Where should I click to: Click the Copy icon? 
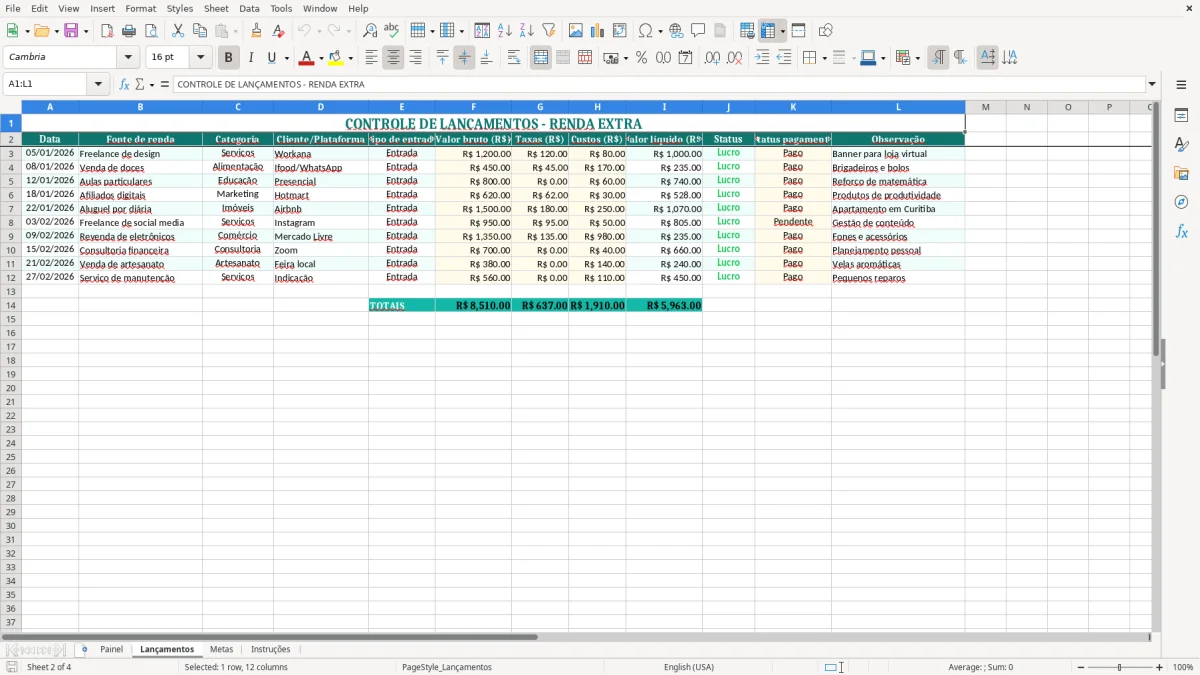pyautogui.click(x=200, y=31)
